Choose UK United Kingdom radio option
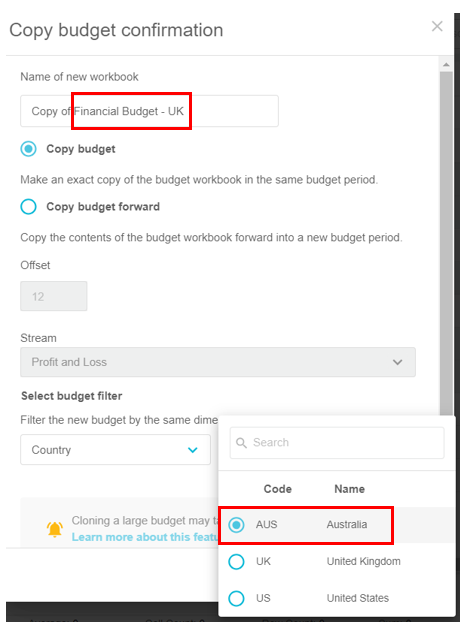Image resolution: width=460 pixels, height=622 pixels. point(236,561)
